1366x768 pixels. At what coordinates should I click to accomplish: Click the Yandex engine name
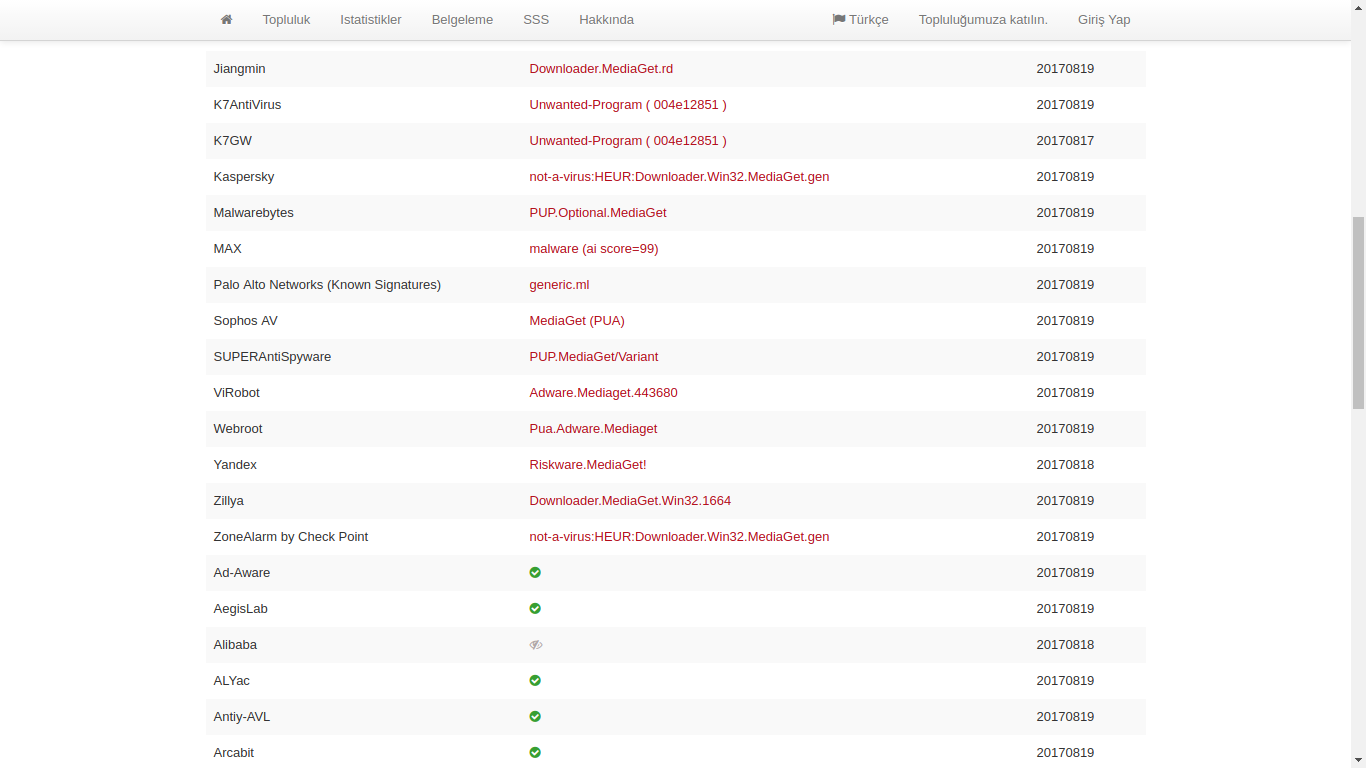tap(235, 465)
